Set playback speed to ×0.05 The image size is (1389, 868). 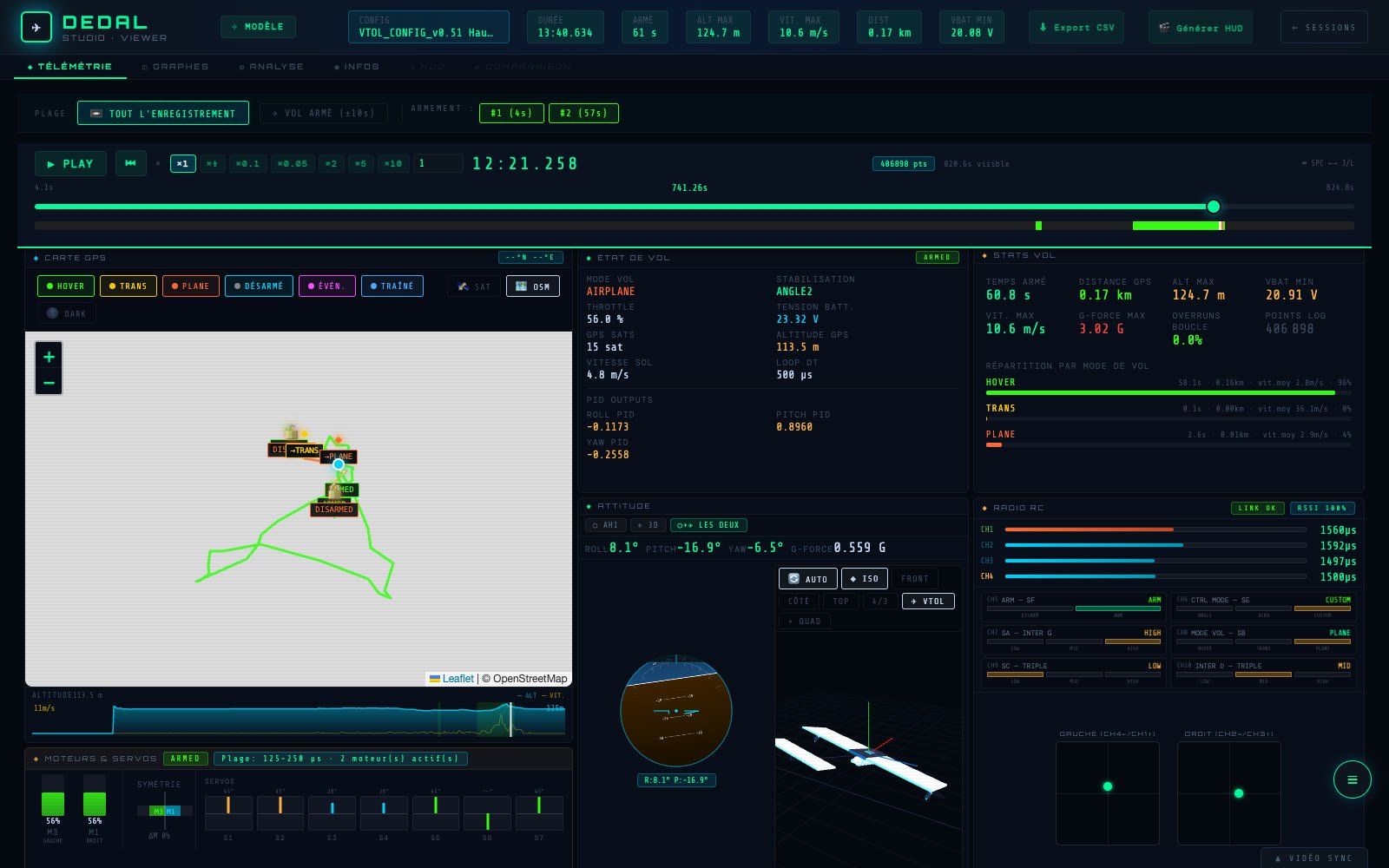293,163
